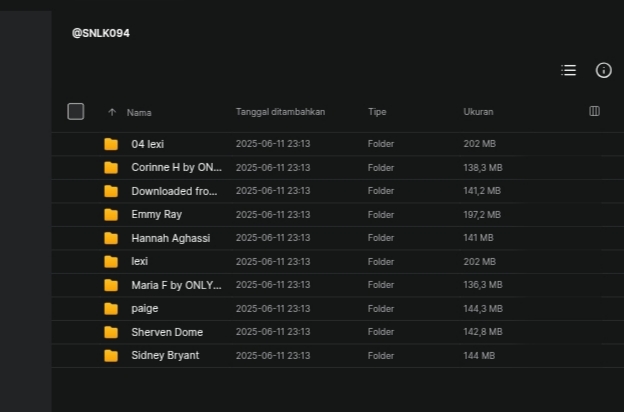Click the Corinne H folder icon
624x412 pixels.
point(111,168)
